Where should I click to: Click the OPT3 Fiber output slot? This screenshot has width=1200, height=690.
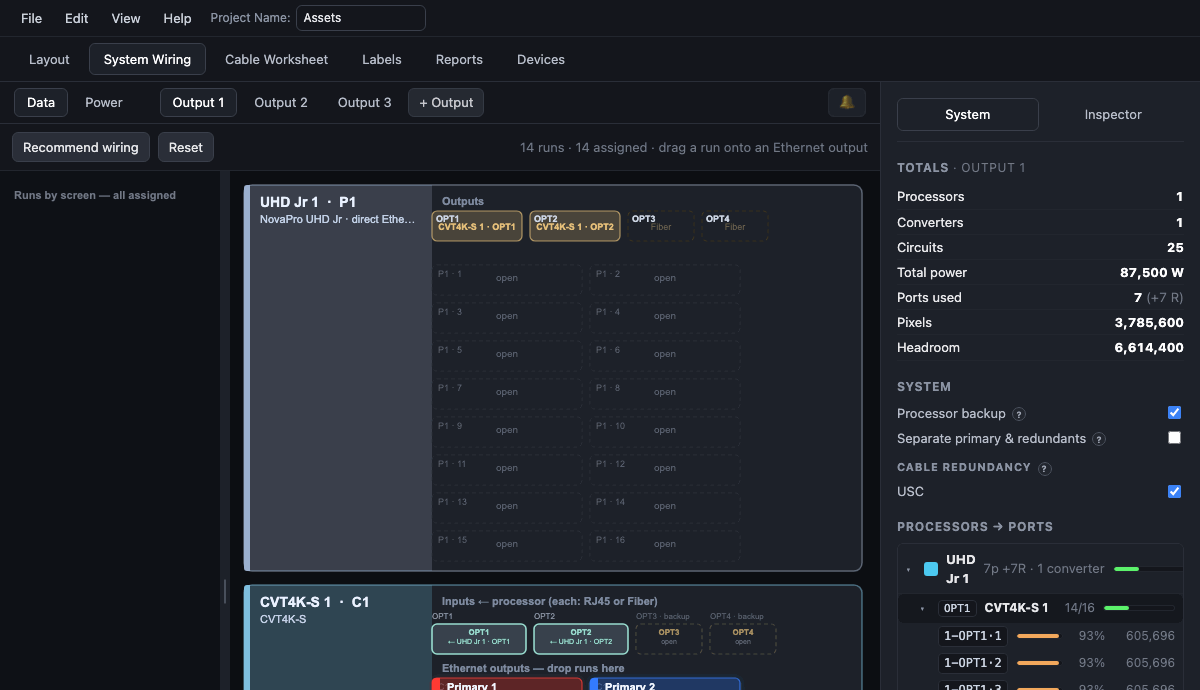click(661, 226)
